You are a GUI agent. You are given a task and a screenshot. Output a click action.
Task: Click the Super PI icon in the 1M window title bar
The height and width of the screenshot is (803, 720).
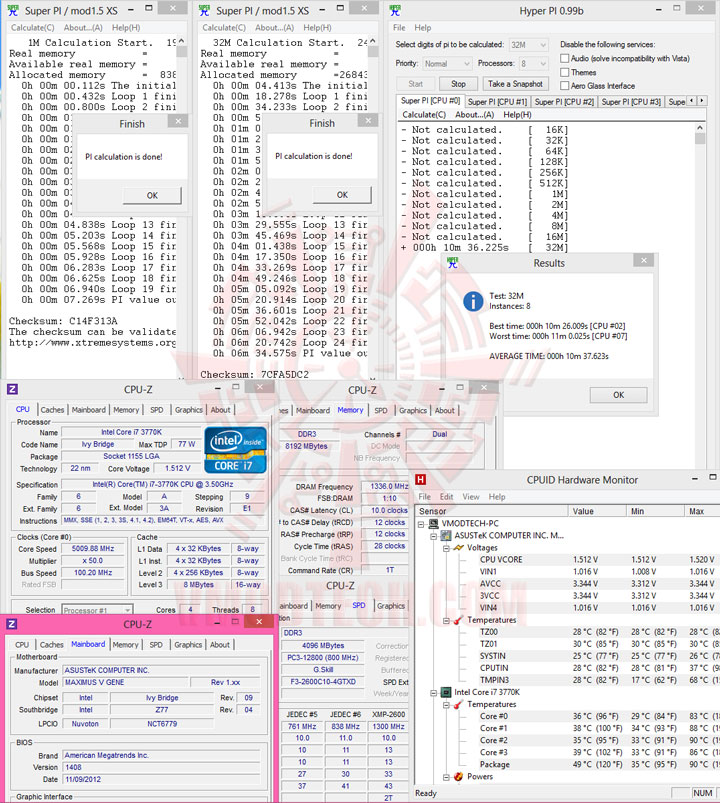pos(13,10)
